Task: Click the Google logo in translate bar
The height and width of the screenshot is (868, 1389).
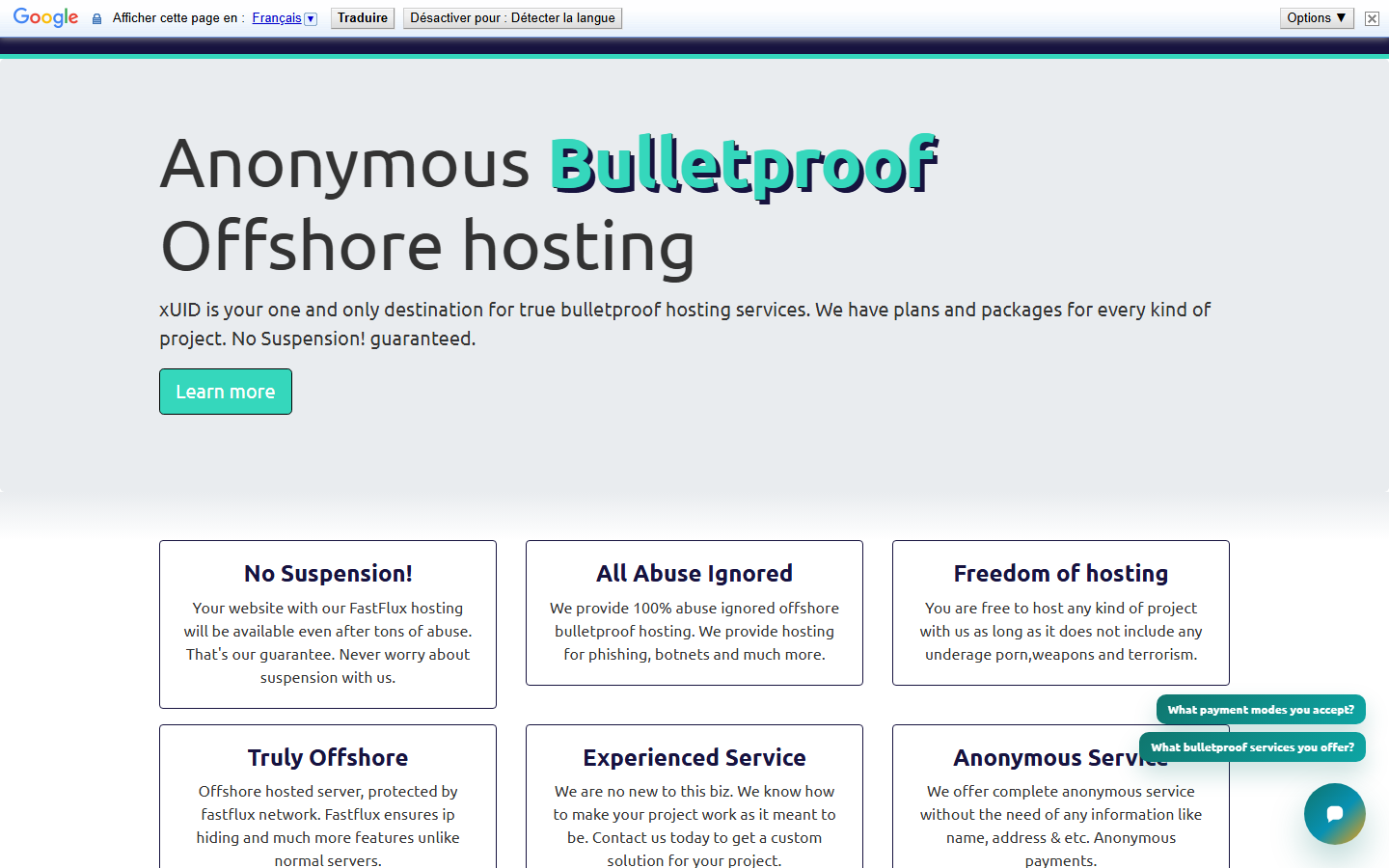Action: pos(45,18)
